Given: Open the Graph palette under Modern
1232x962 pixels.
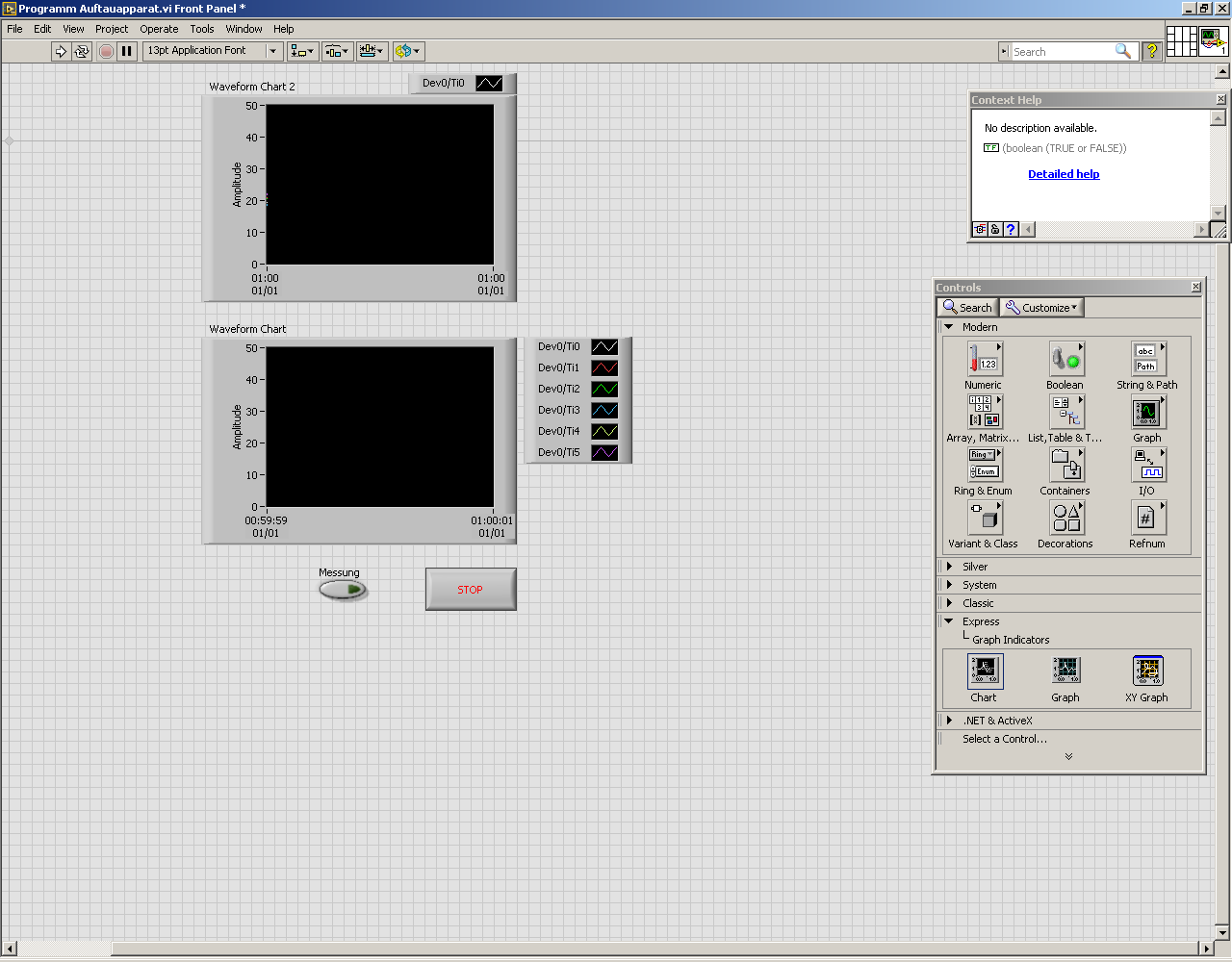Looking at the screenshot, I should point(1147,413).
